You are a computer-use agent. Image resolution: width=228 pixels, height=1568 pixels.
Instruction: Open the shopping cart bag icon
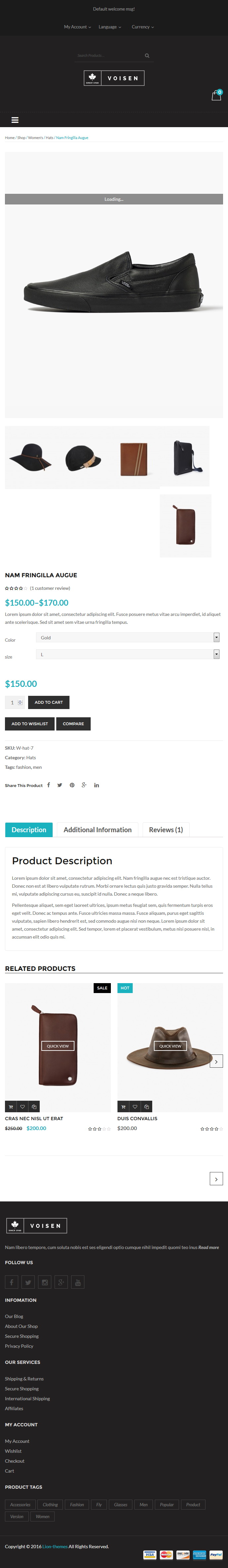(216, 95)
